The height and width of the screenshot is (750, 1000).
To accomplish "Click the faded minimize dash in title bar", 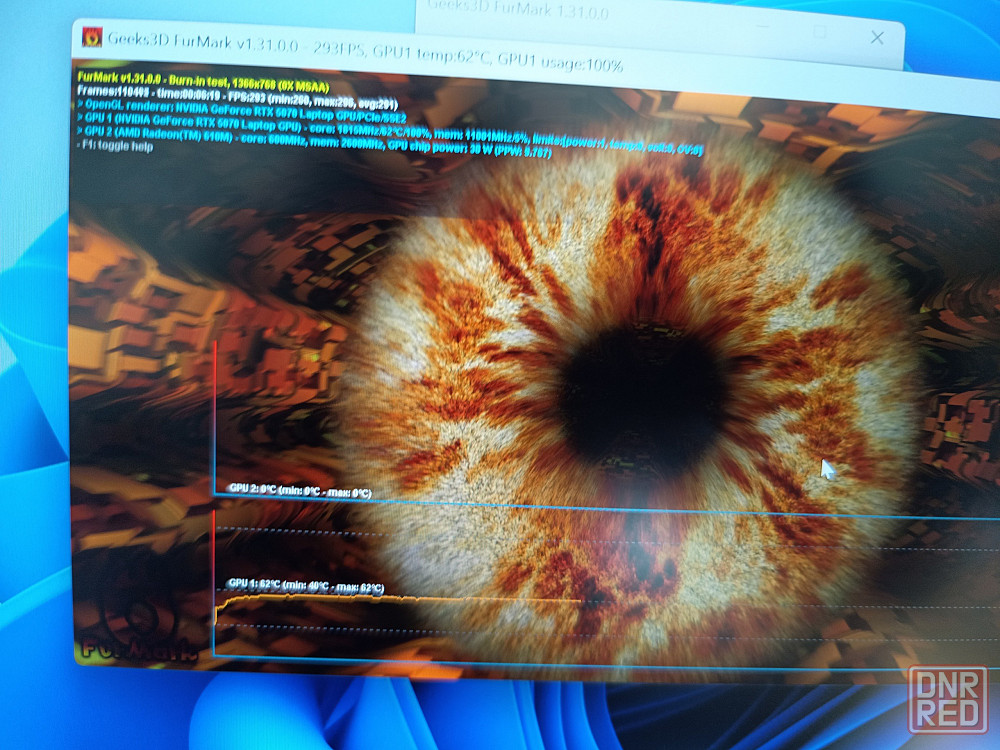I will click(763, 27).
